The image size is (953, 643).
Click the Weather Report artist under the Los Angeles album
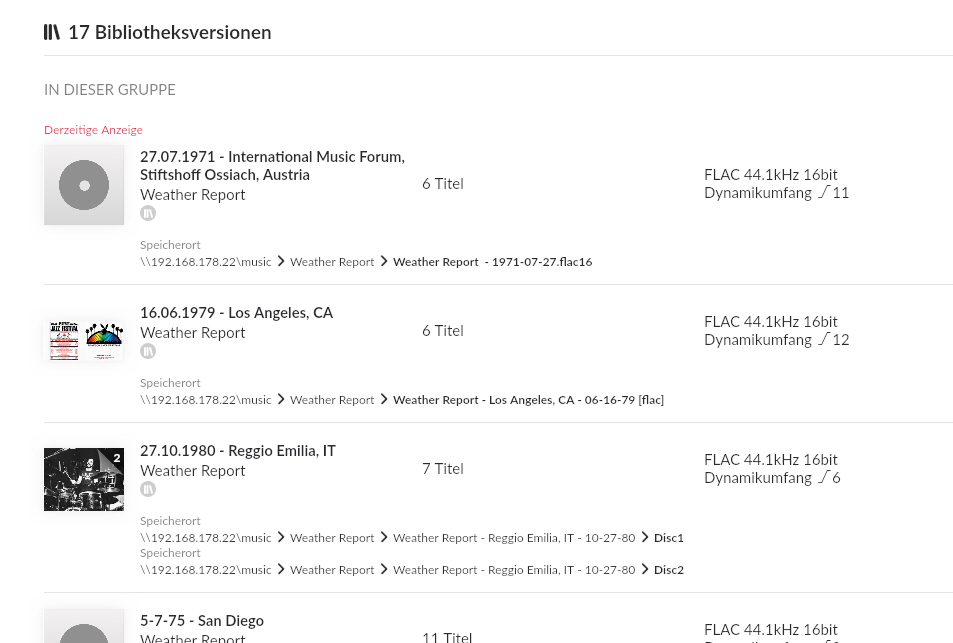(193, 333)
